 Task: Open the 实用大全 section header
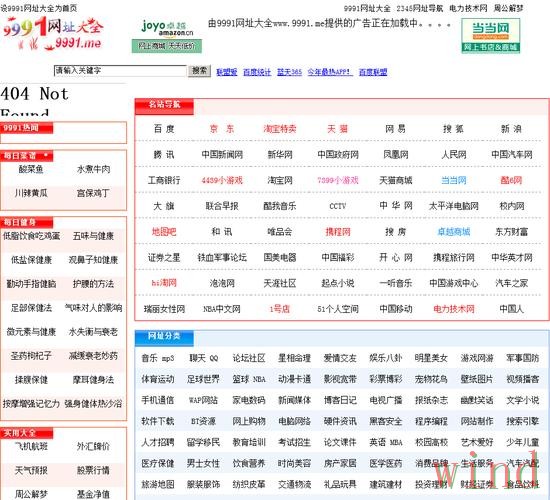pos(27,433)
